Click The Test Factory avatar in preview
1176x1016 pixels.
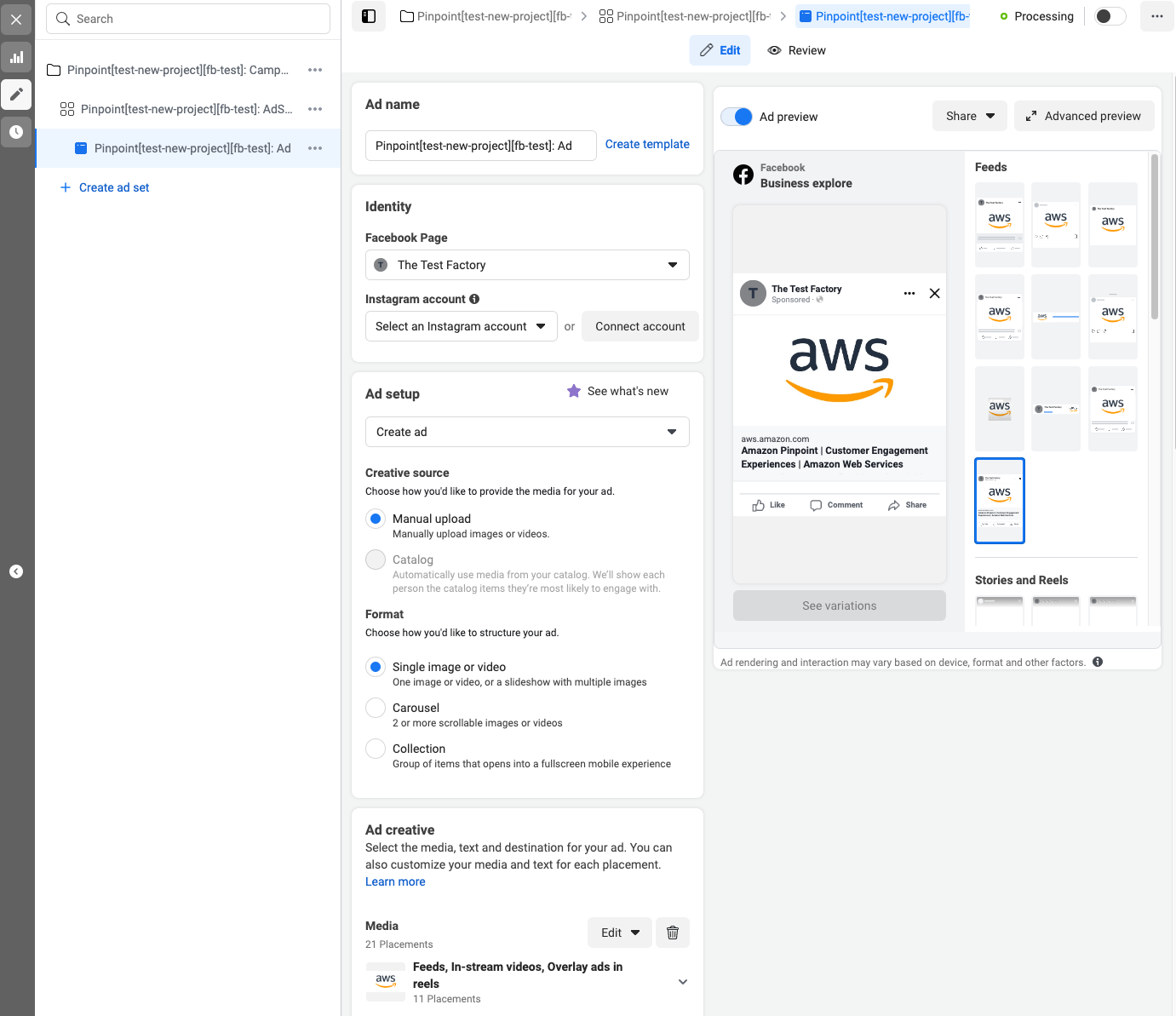[x=753, y=293]
